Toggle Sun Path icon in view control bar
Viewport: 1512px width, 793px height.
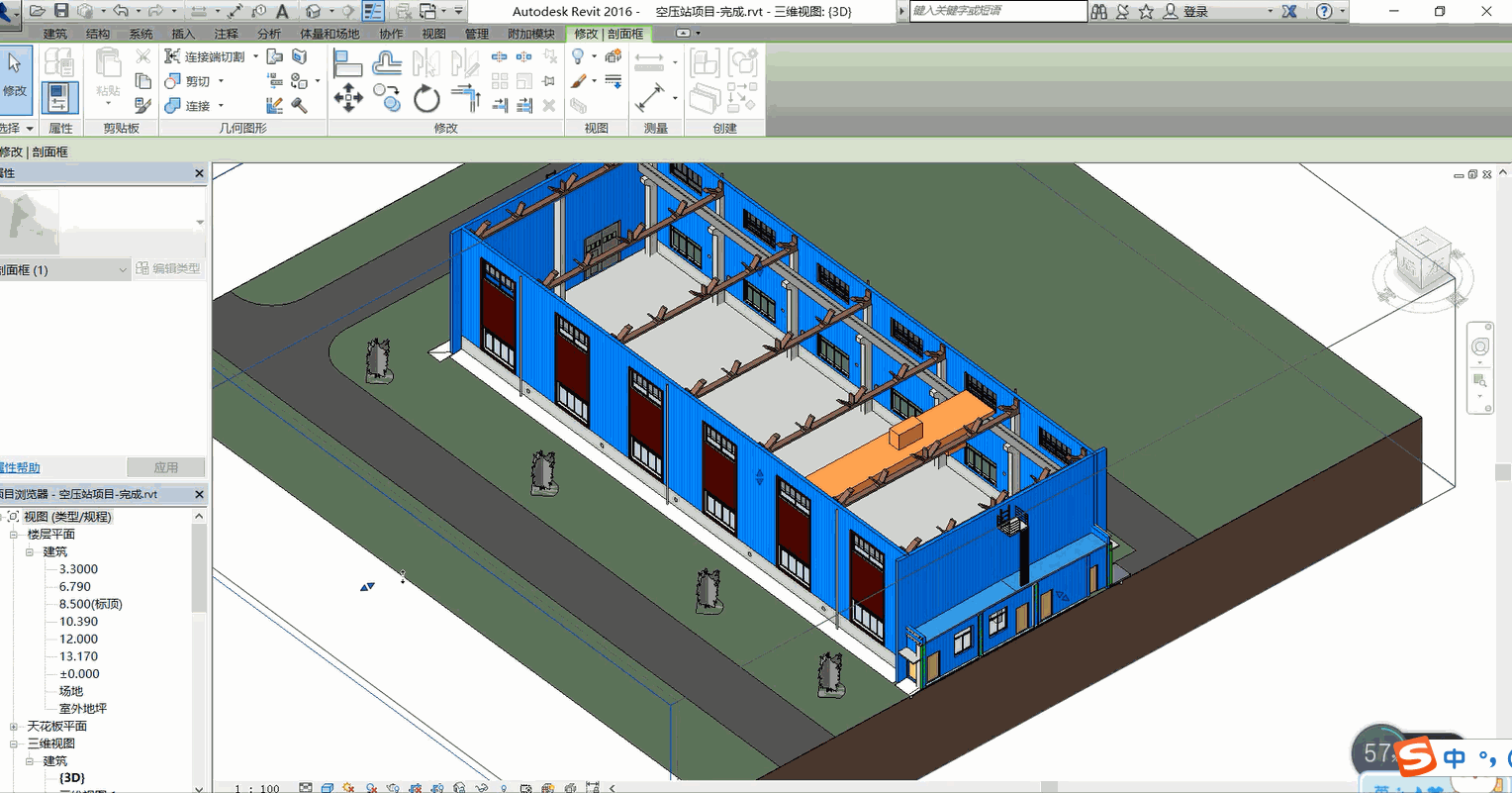(x=348, y=788)
